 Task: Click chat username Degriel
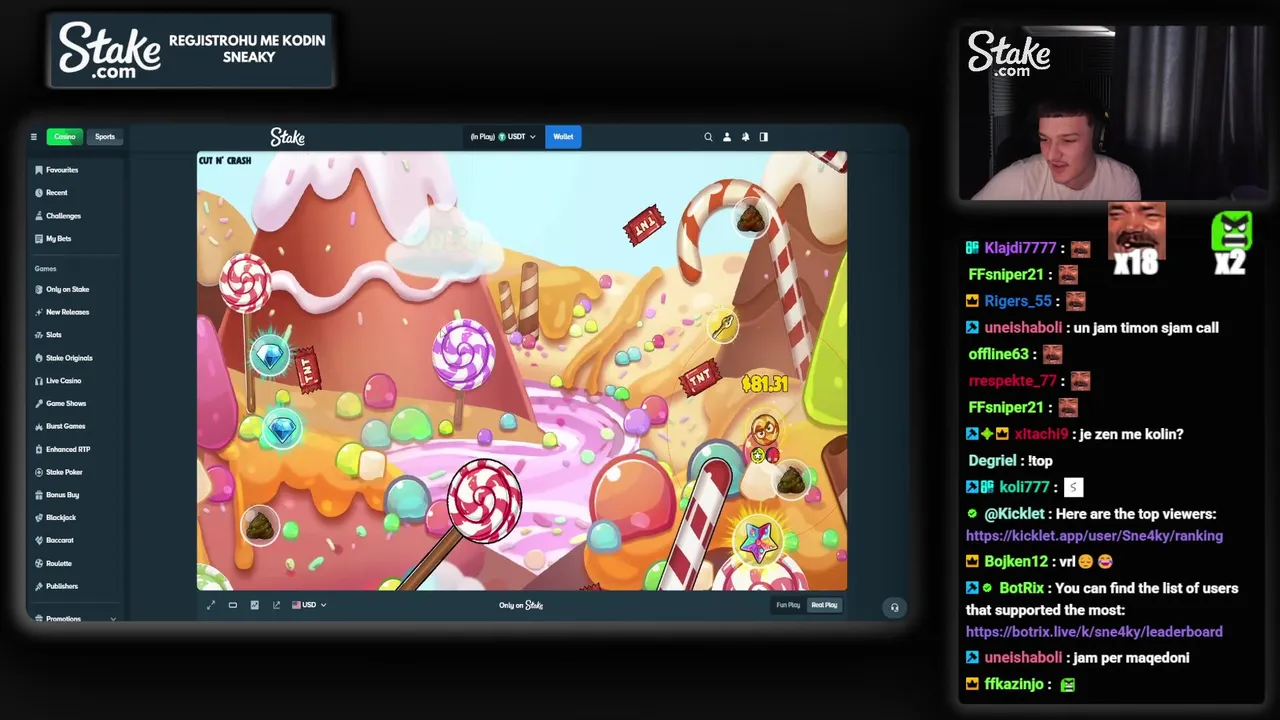pos(992,461)
